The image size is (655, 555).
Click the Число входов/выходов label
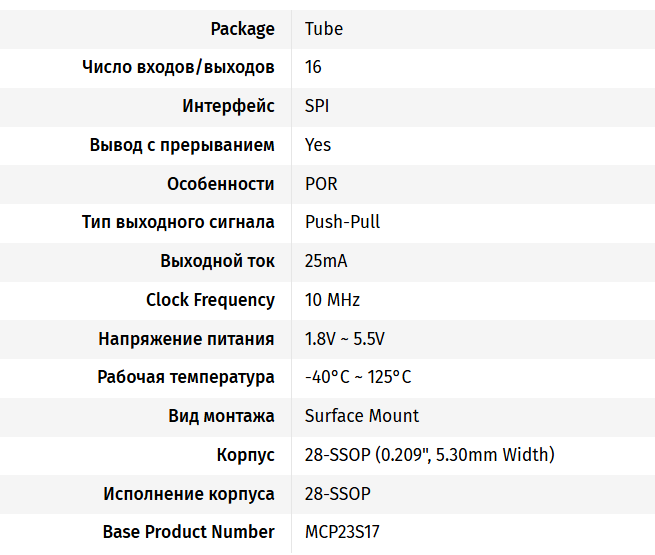pyautogui.click(x=178, y=67)
